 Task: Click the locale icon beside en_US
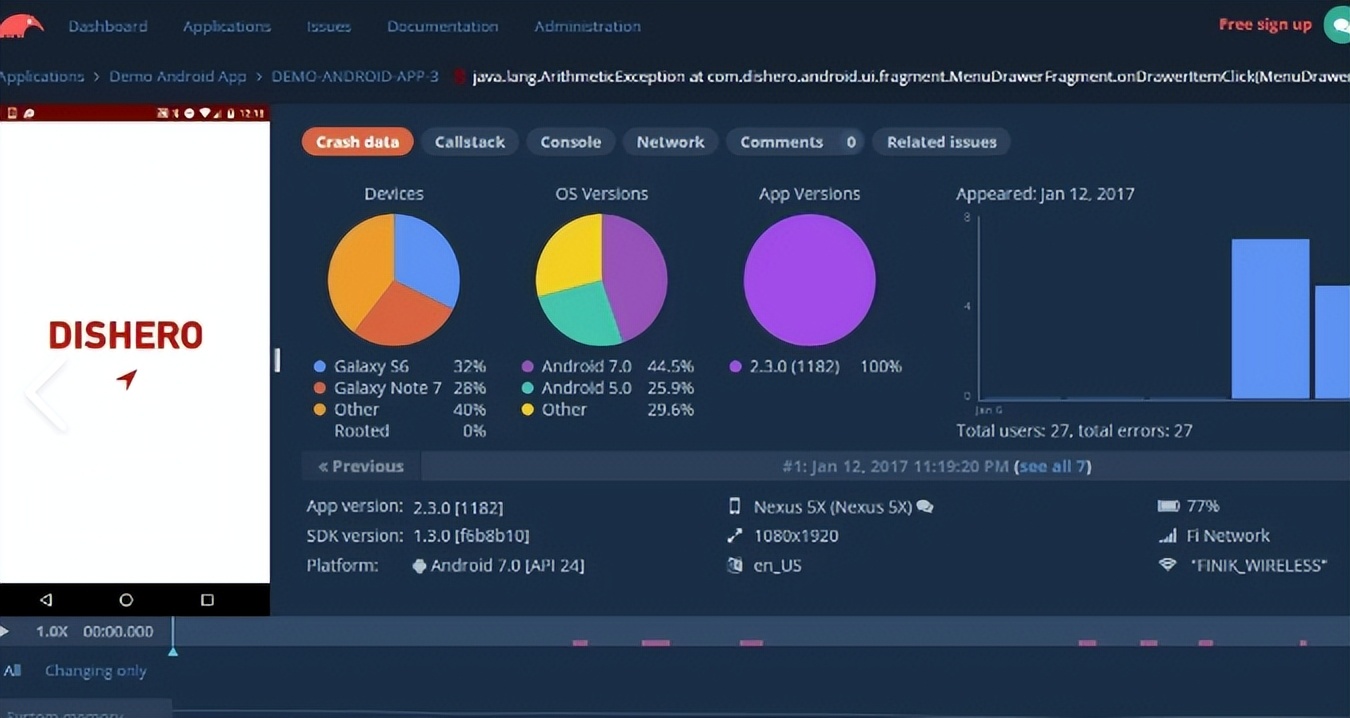coord(735,566)
